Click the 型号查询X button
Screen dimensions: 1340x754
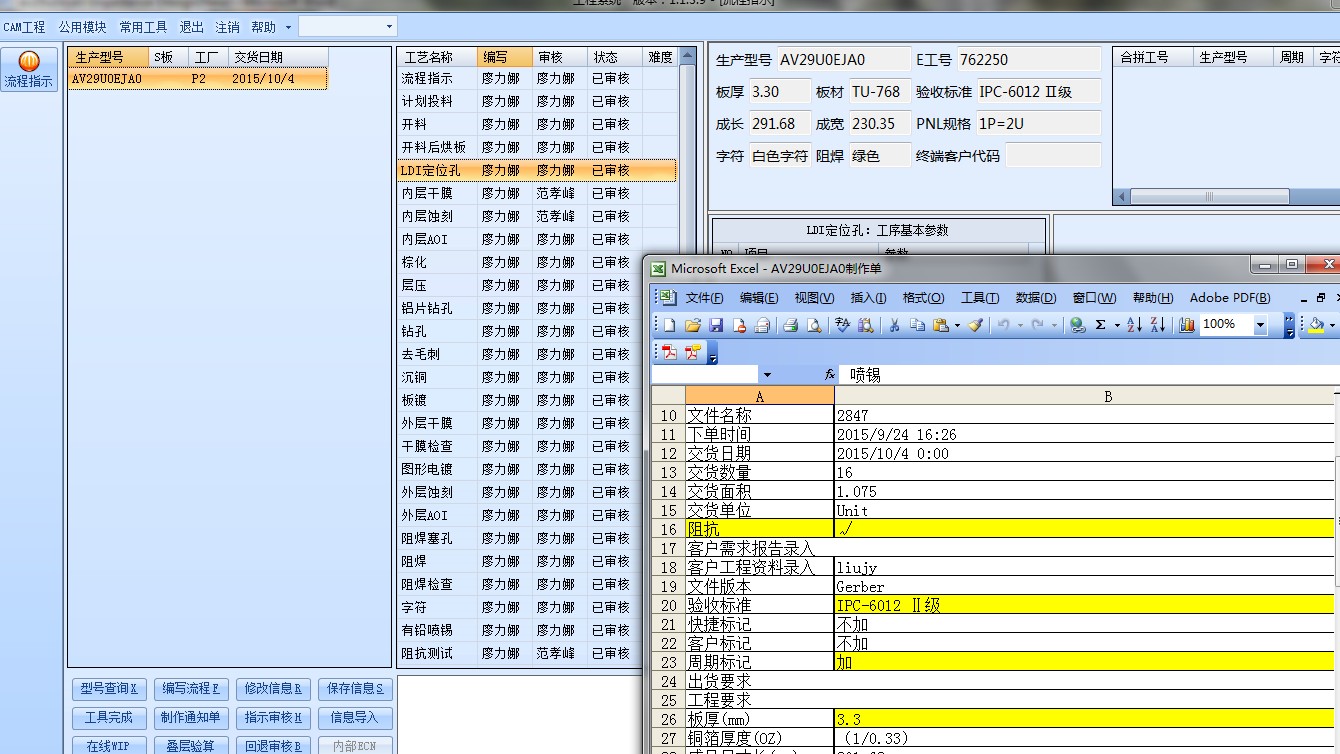[110, 689]
